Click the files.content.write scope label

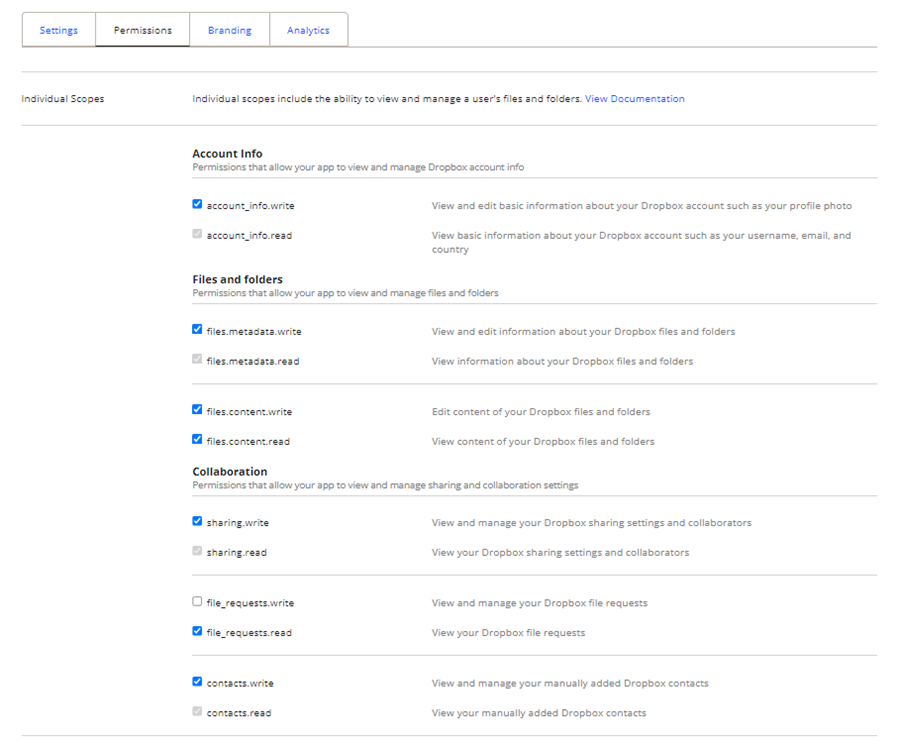coord(249,412)
